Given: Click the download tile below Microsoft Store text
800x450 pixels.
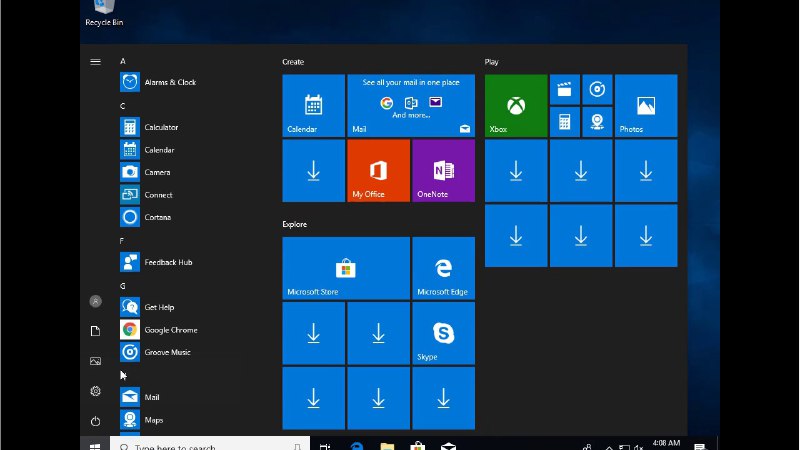Looking at the screenshot, I should coord(313,333).
